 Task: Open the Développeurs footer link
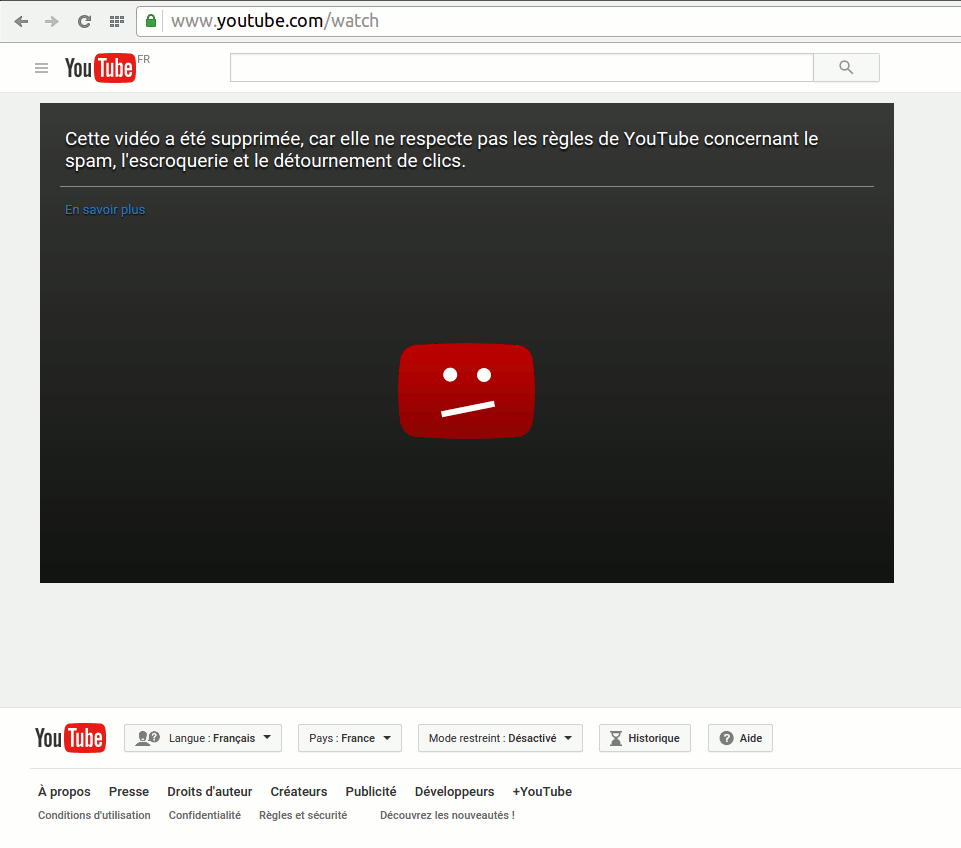tap(454, 792)
